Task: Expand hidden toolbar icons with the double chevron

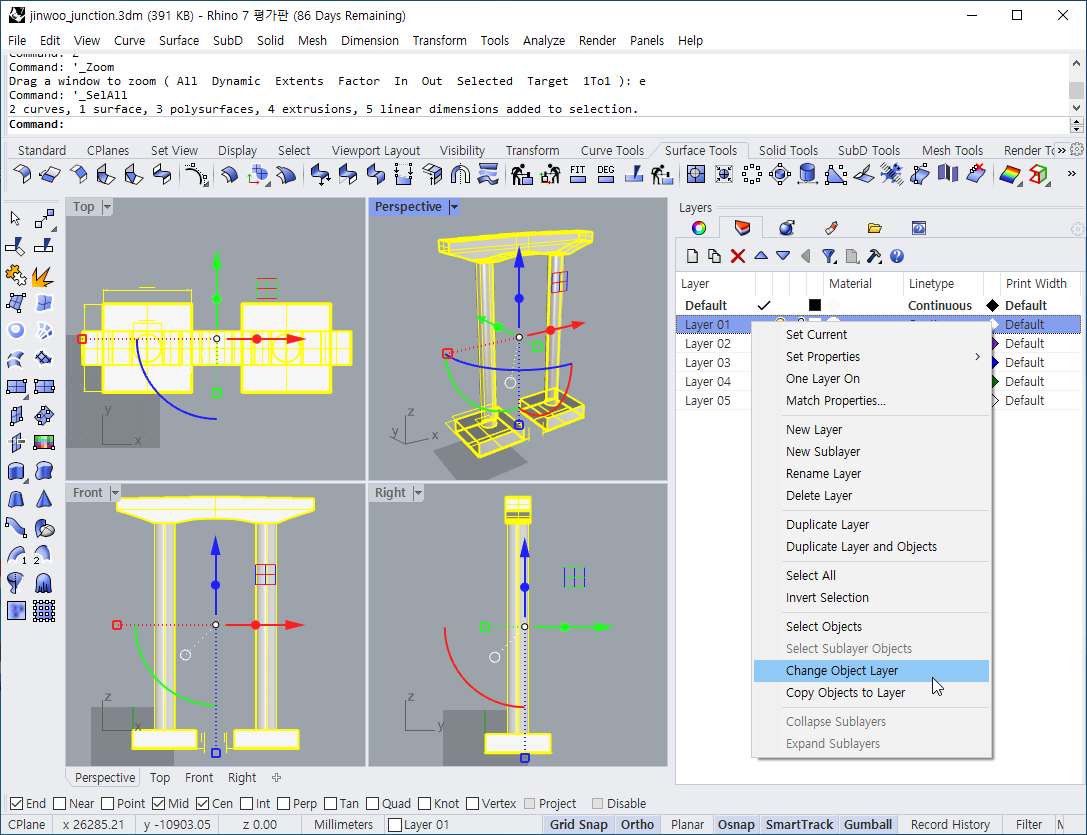Action: [1072, 174]
